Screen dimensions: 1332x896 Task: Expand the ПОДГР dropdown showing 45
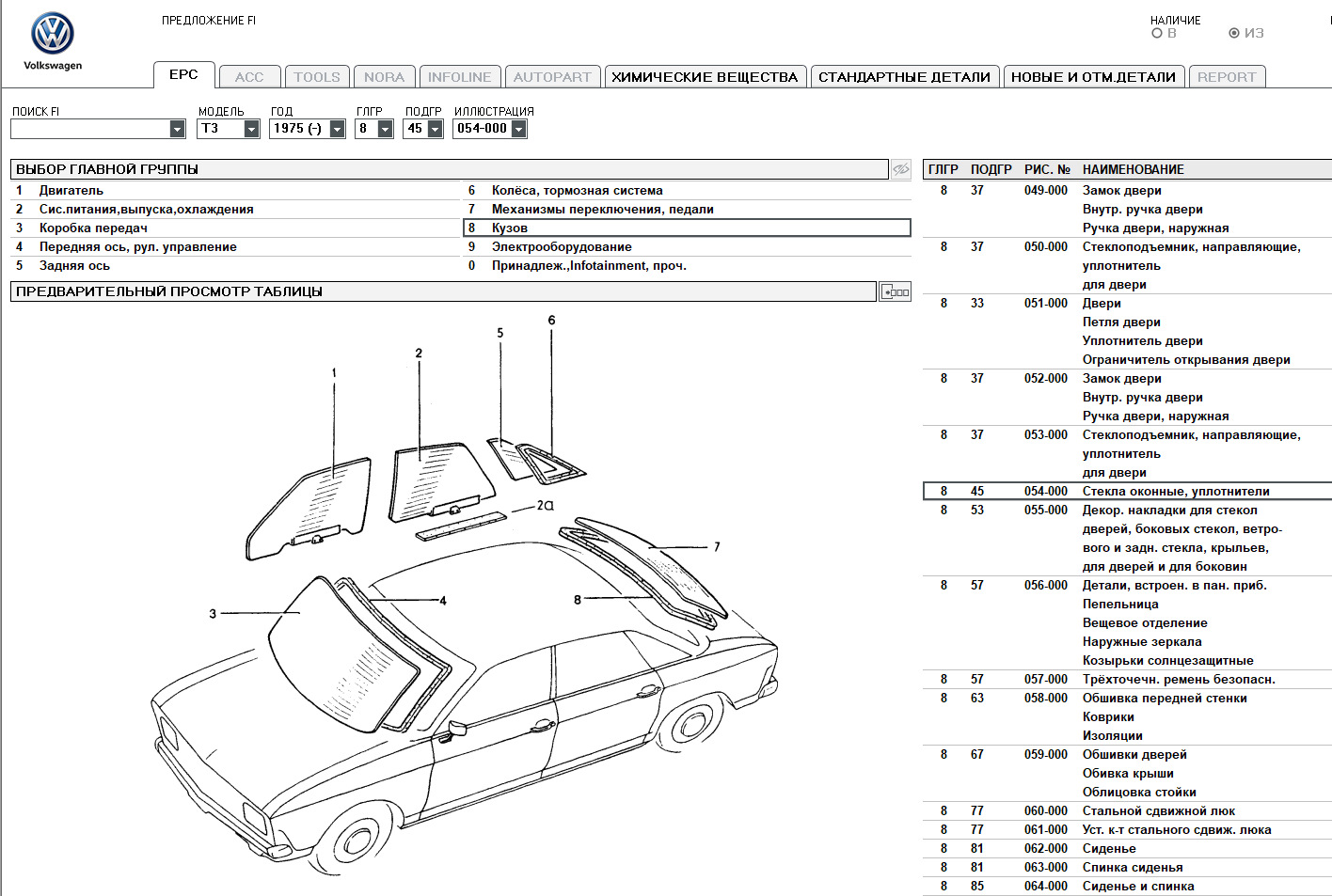point(435,129)
